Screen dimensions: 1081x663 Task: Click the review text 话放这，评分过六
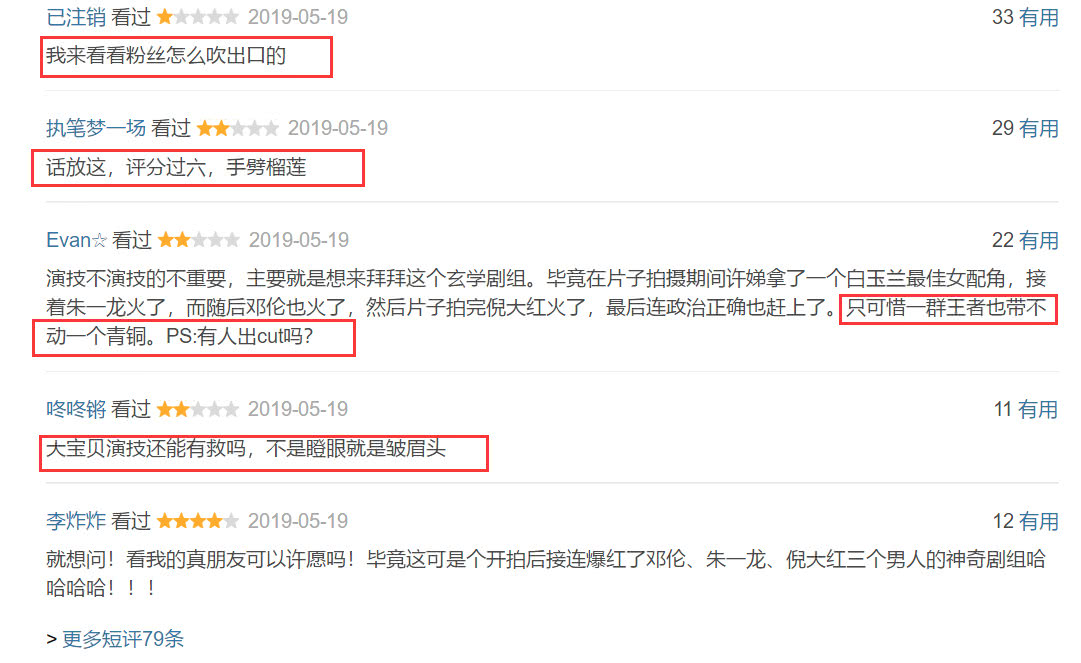126,167
